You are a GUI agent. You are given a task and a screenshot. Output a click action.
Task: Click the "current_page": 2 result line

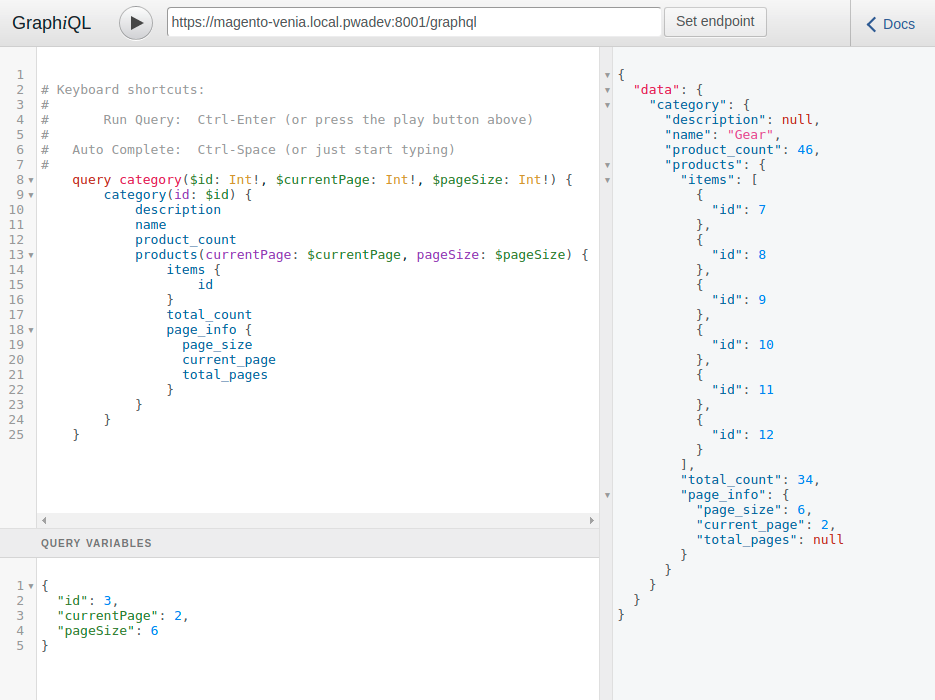tap(766, 525)
